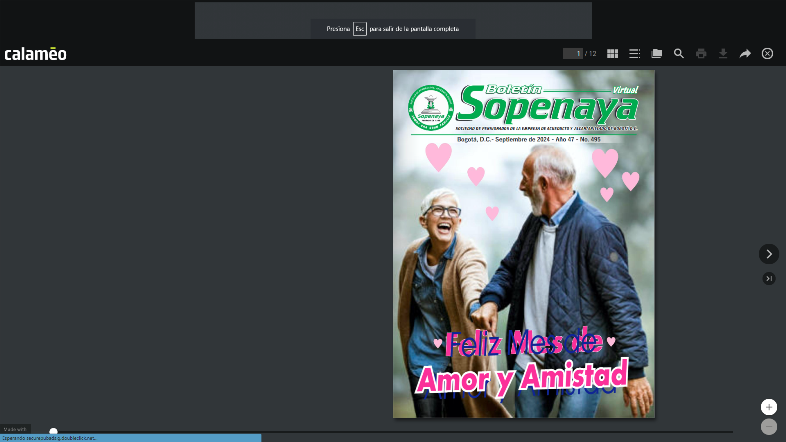Zoom in with the plus button
The height and width of the screenshot is (442, 786).
coord(768,407)
